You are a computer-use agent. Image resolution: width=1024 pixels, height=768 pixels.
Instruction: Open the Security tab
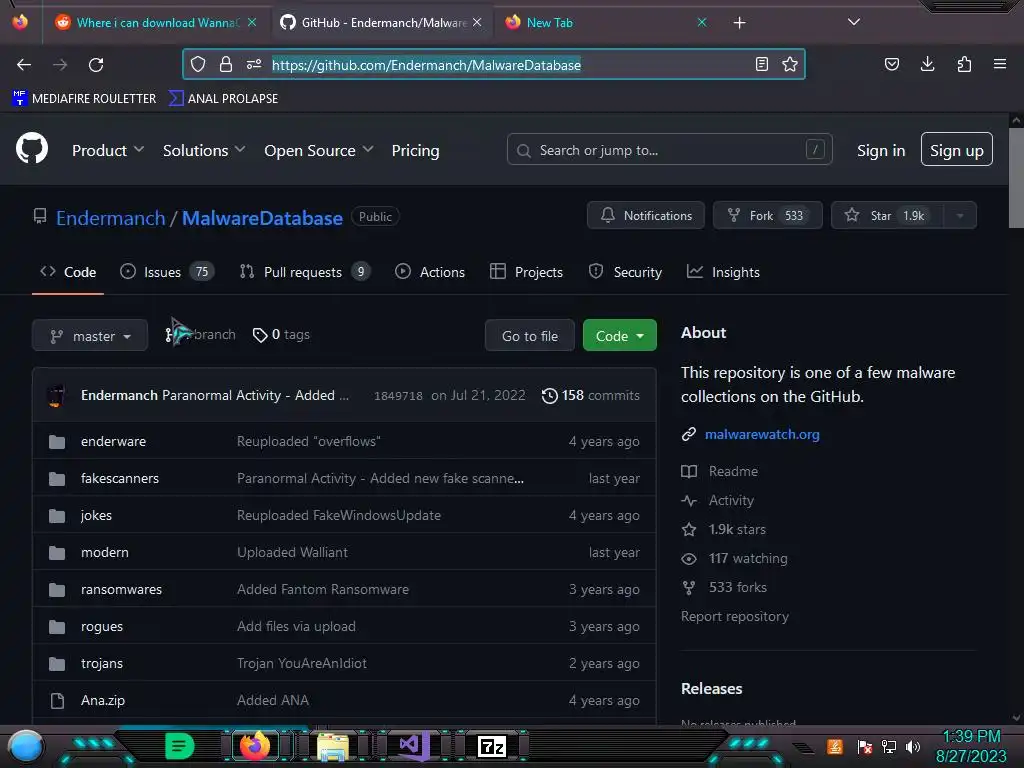625,272
